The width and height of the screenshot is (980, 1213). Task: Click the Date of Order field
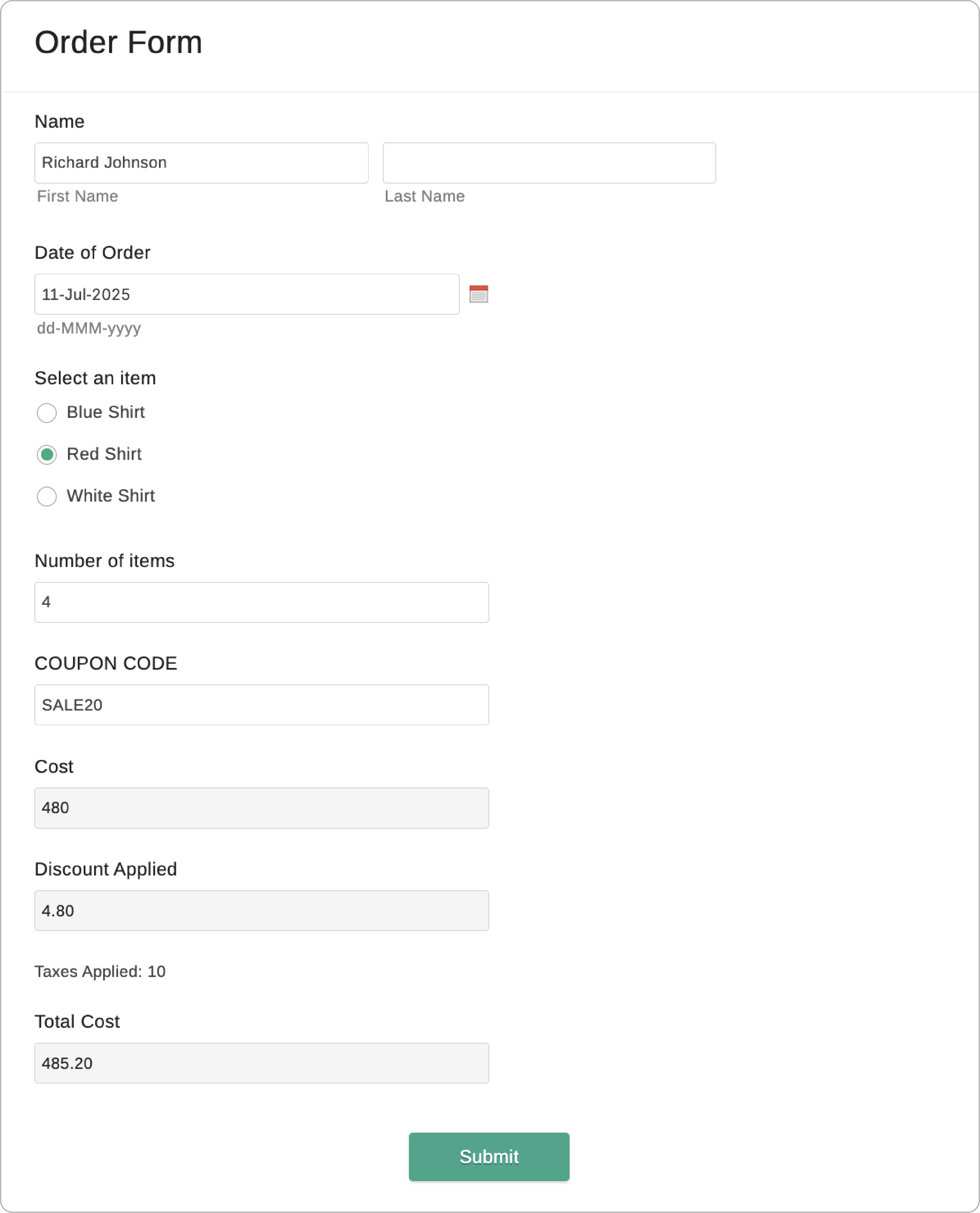pos(247,294)
